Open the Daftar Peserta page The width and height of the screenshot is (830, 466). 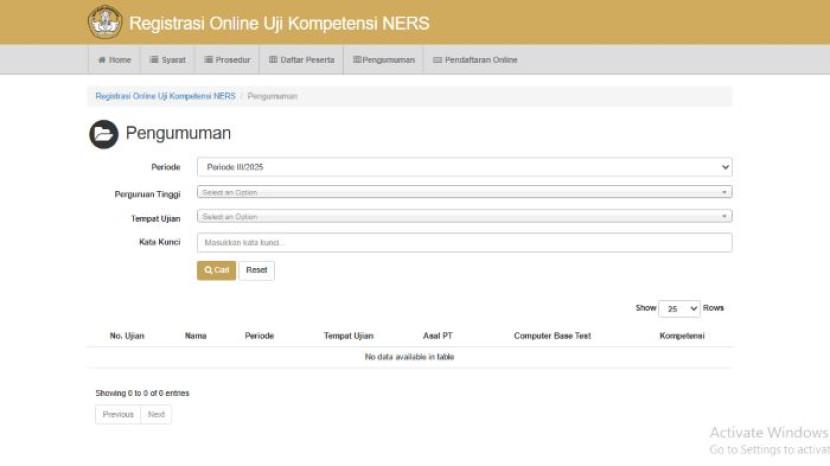point(301,60)
